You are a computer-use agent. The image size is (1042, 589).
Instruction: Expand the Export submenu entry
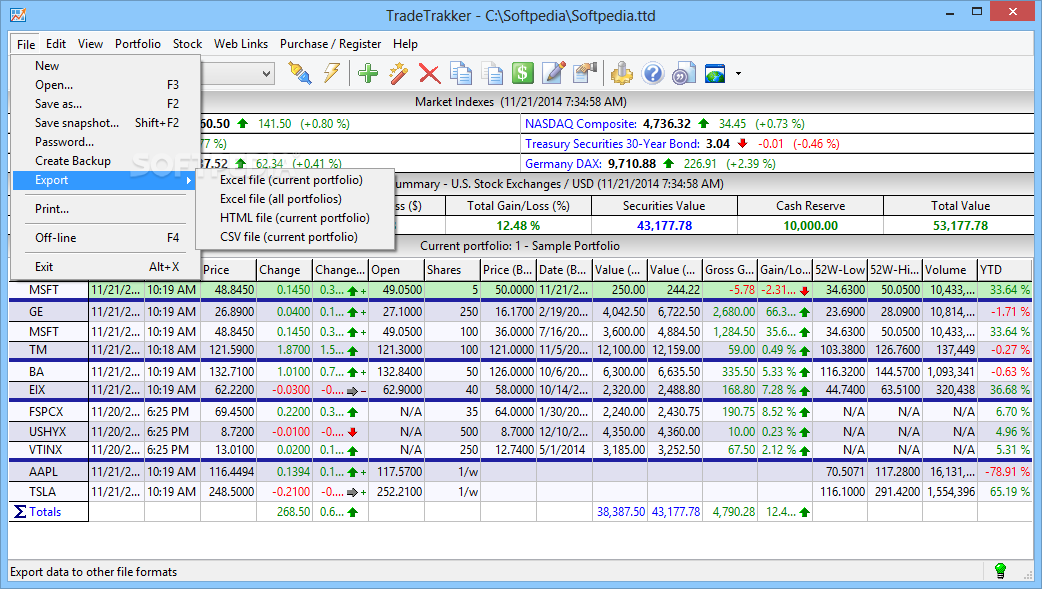pos(104,180)
